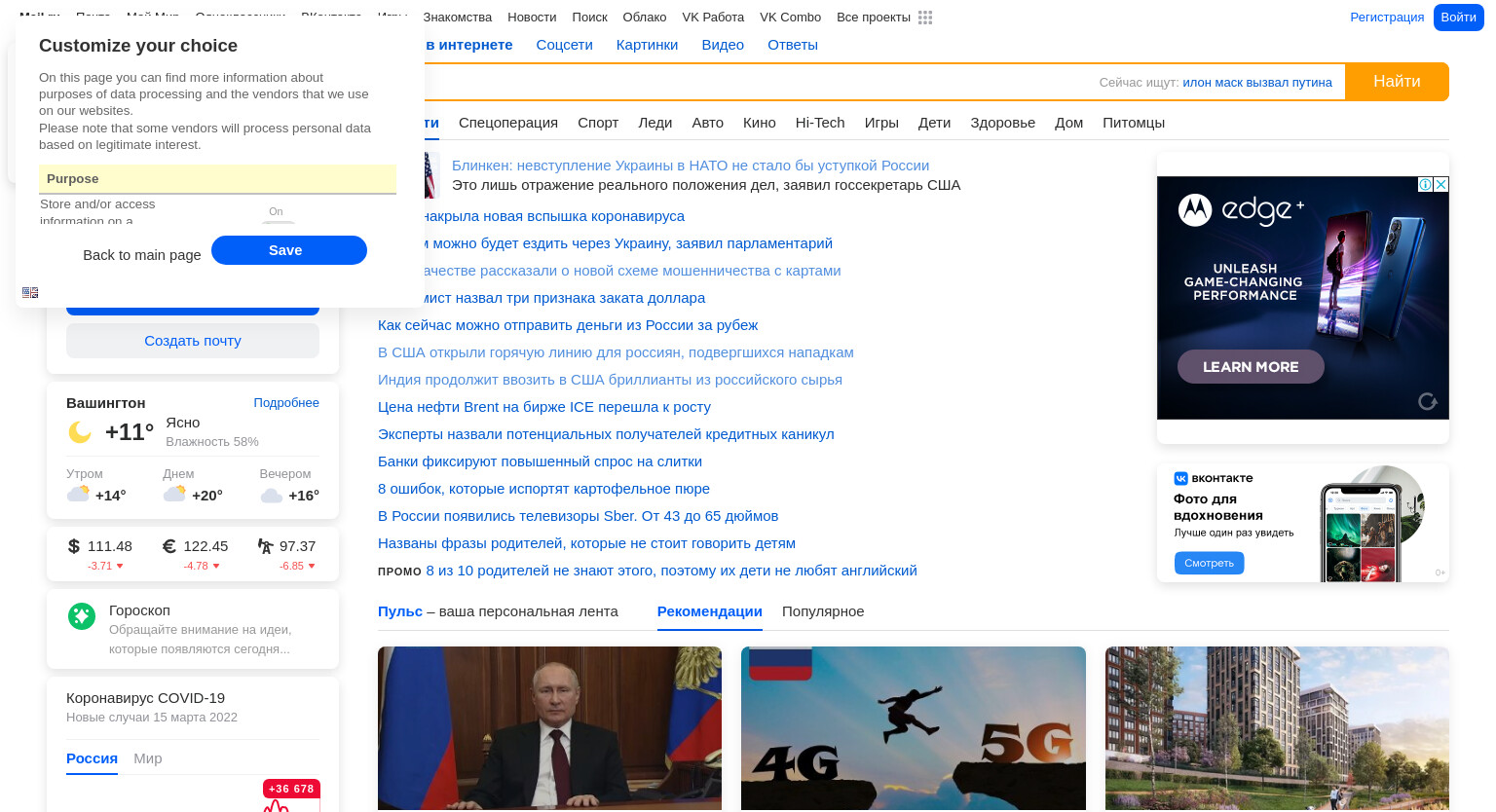Click the Найти search button
The image size is (1496, 812).
point(1397,82)
